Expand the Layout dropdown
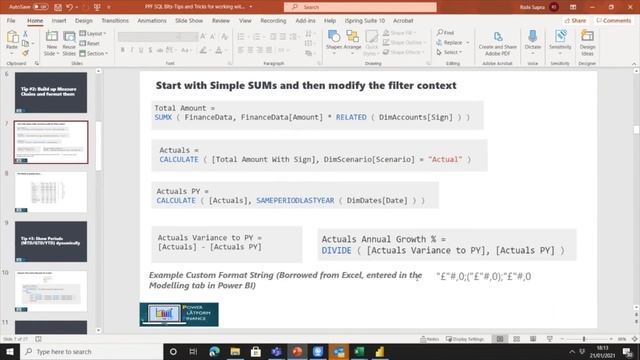Screen dimensions: 640x360 pyautogui.click(x=93, y=33)
